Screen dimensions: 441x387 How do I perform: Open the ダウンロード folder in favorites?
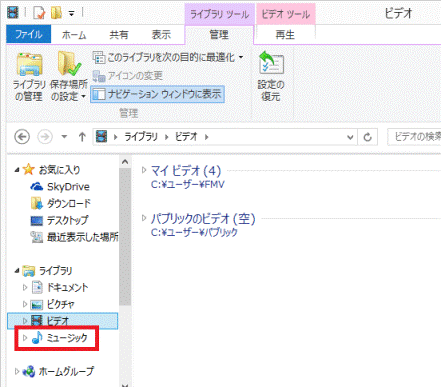[69, 203]
